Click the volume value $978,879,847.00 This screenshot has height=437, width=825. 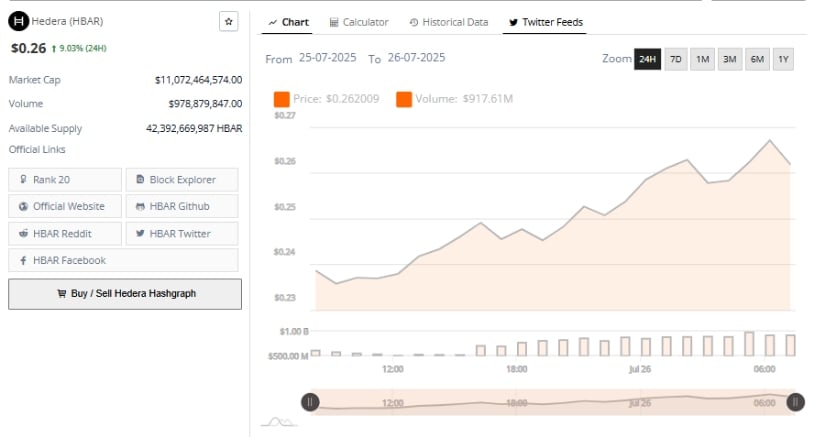tap(205, 104)
